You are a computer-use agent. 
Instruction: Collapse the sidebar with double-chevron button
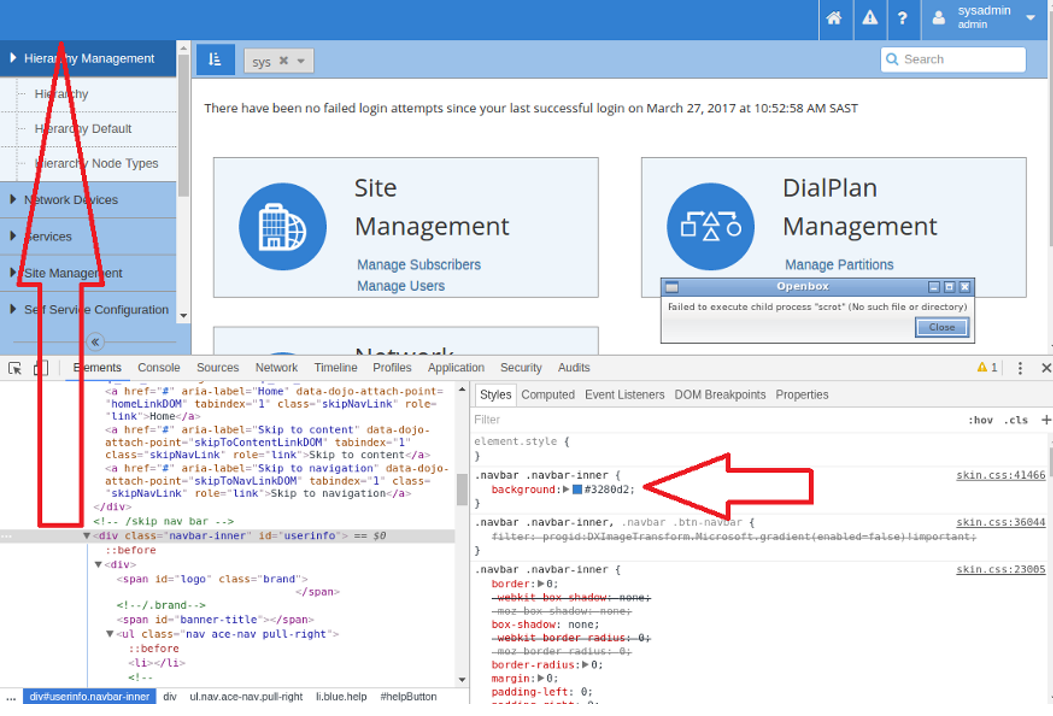tap(96, 342)
